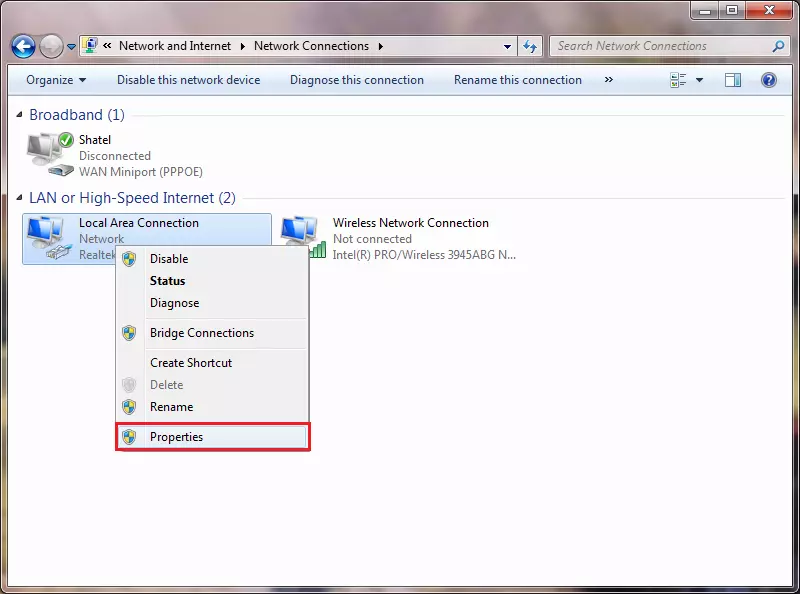
Task: Change your view icon
Action: pyautogui.click(x=678, y=80)
